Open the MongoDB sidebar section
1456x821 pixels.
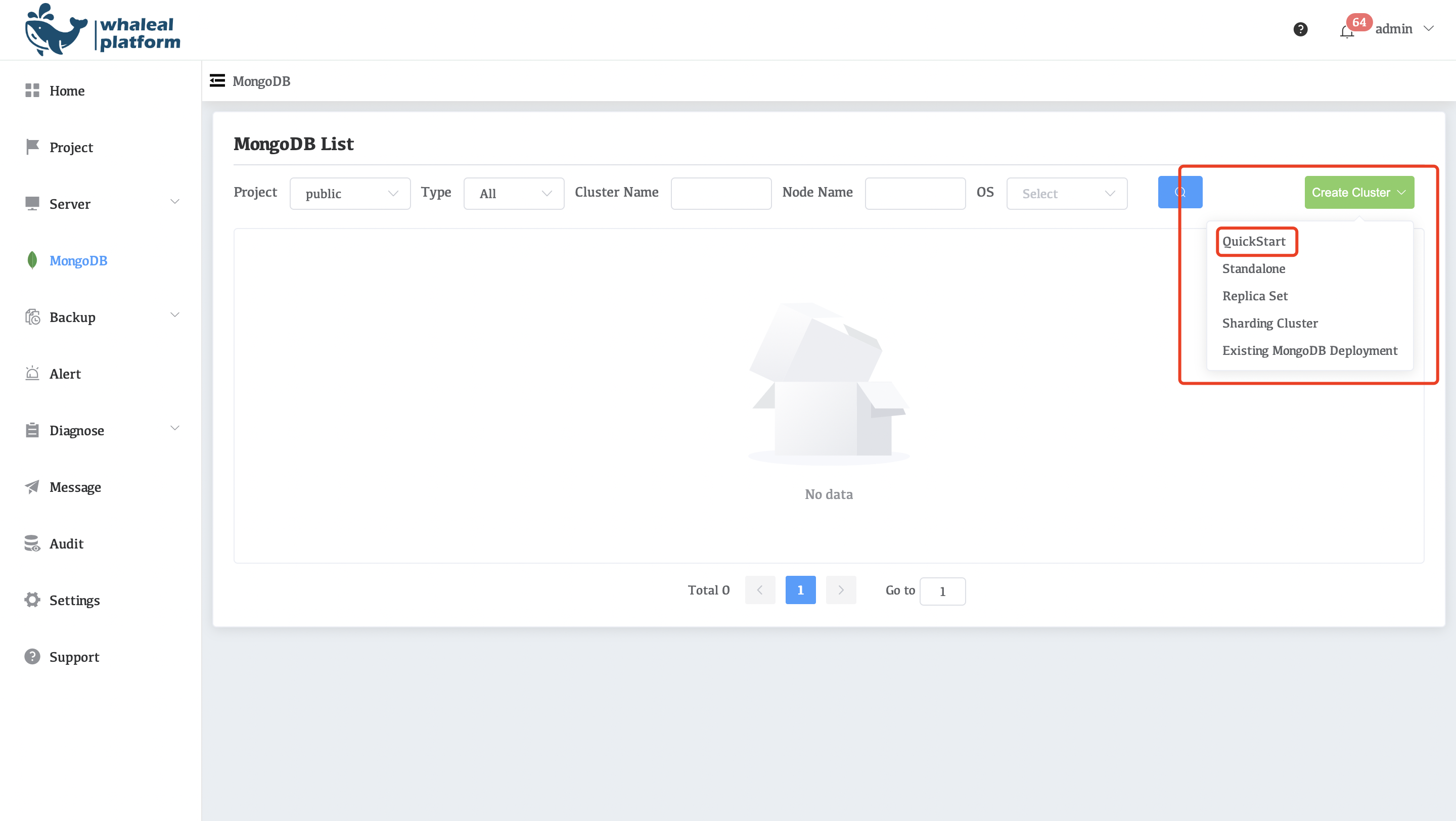[78, 260]
